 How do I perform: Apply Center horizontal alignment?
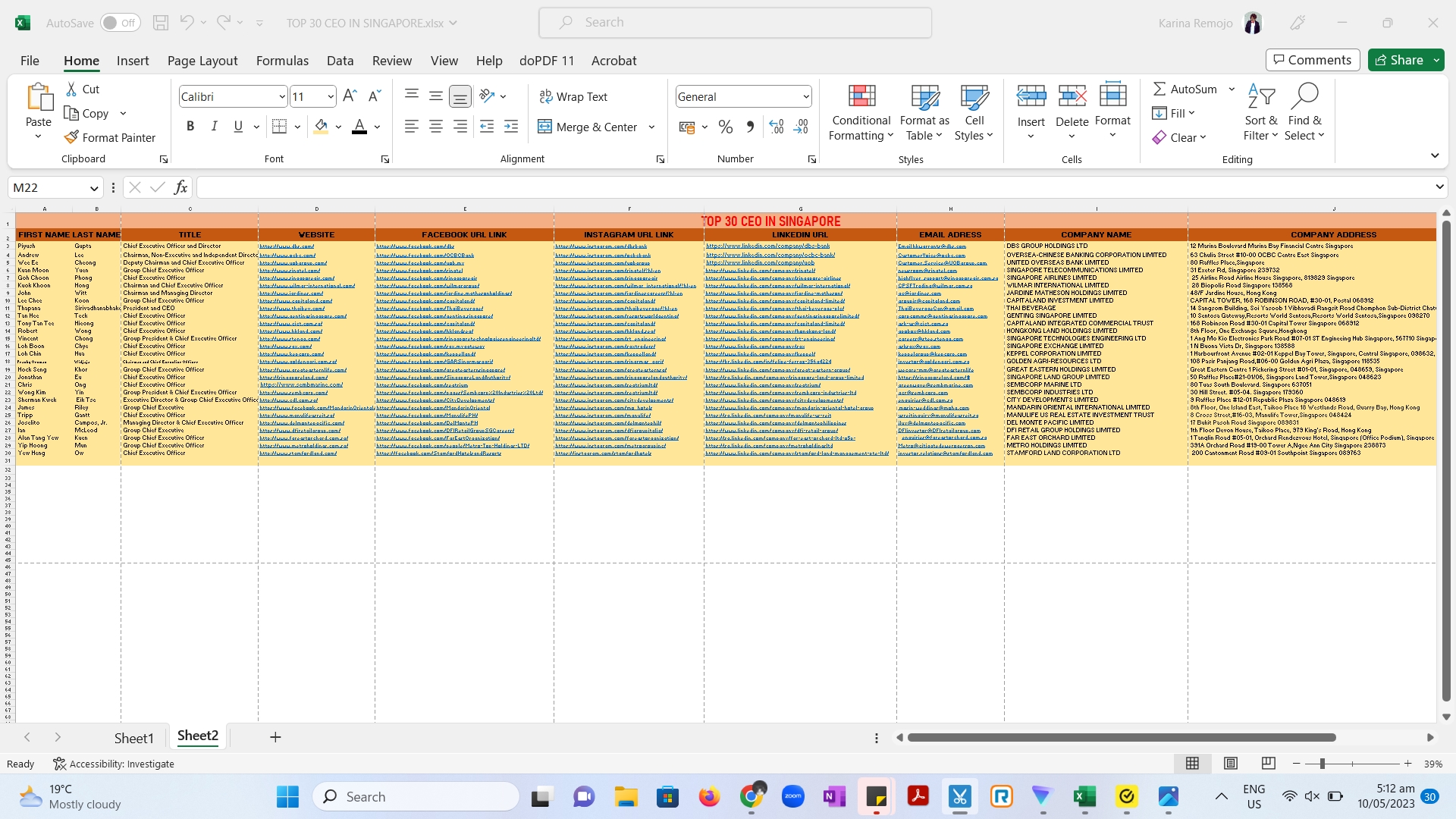coord(436,127)
